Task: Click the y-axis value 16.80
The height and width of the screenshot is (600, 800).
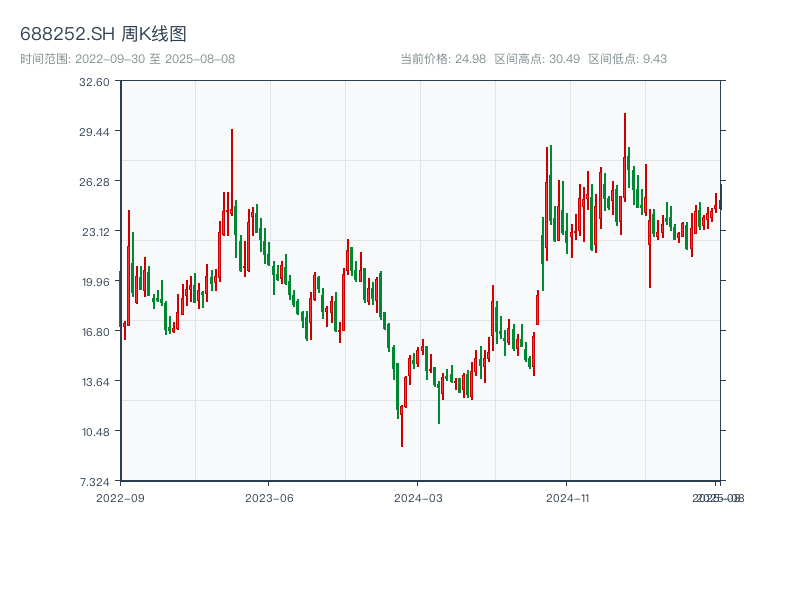Action: tap(95, 332)
